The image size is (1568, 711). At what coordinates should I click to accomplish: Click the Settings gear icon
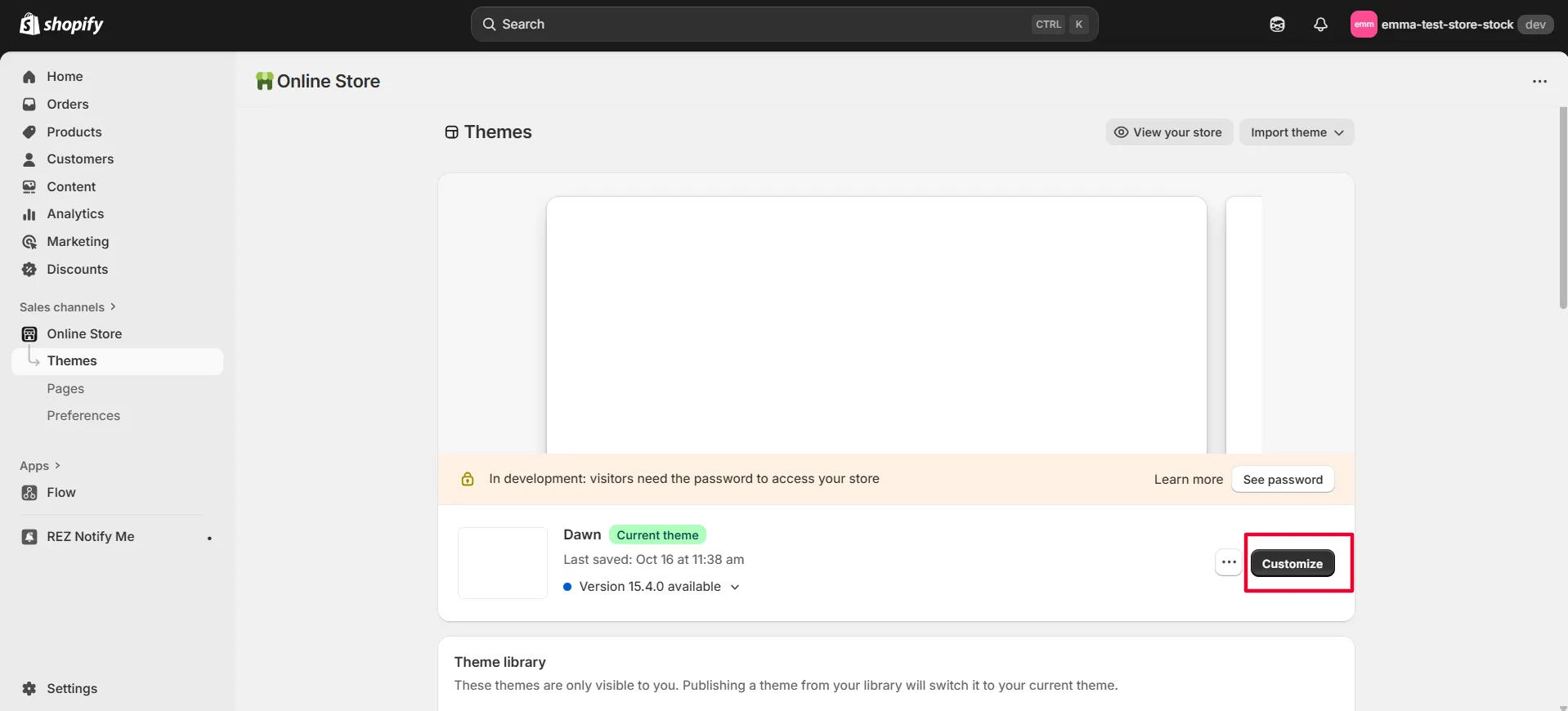pyautogui.click(x=29, y=689)
